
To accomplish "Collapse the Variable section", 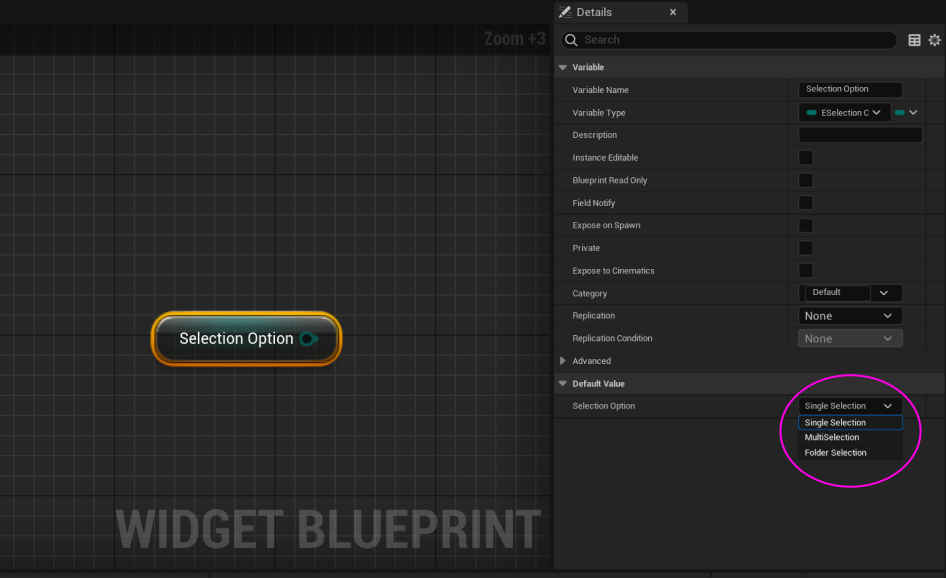I will click(x=563, y=68).
